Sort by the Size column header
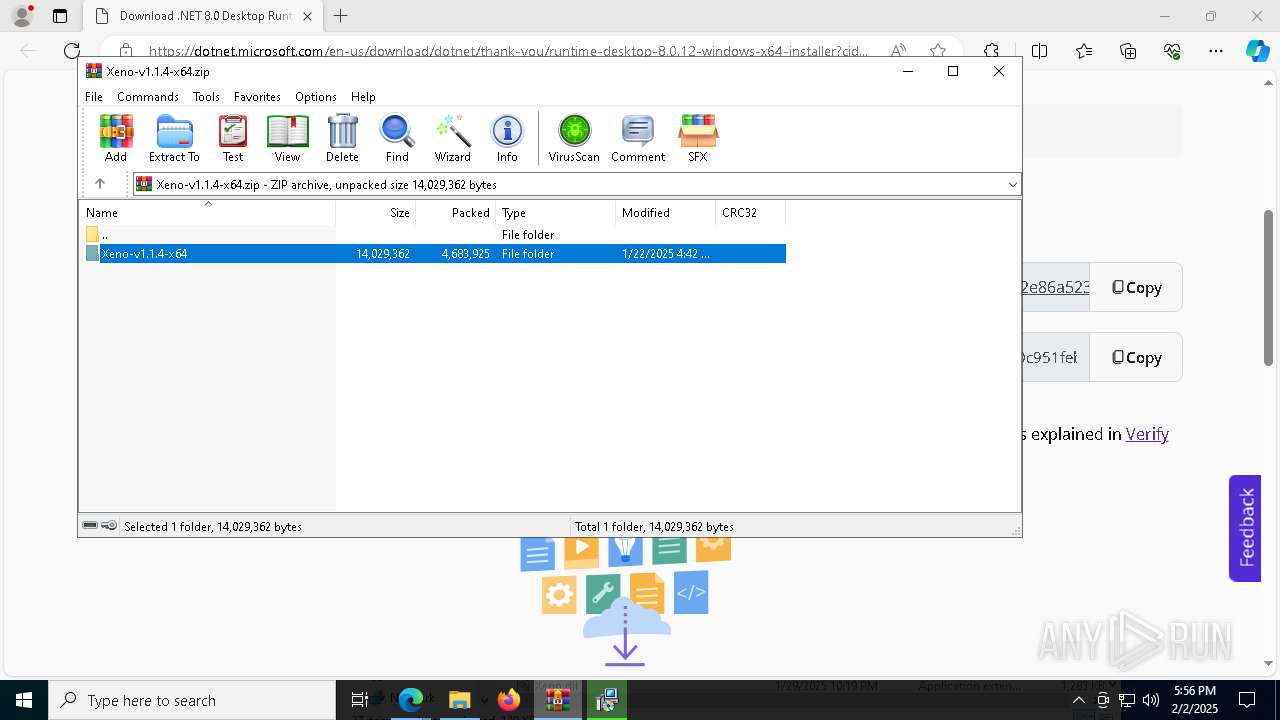 tap(376, 213)
